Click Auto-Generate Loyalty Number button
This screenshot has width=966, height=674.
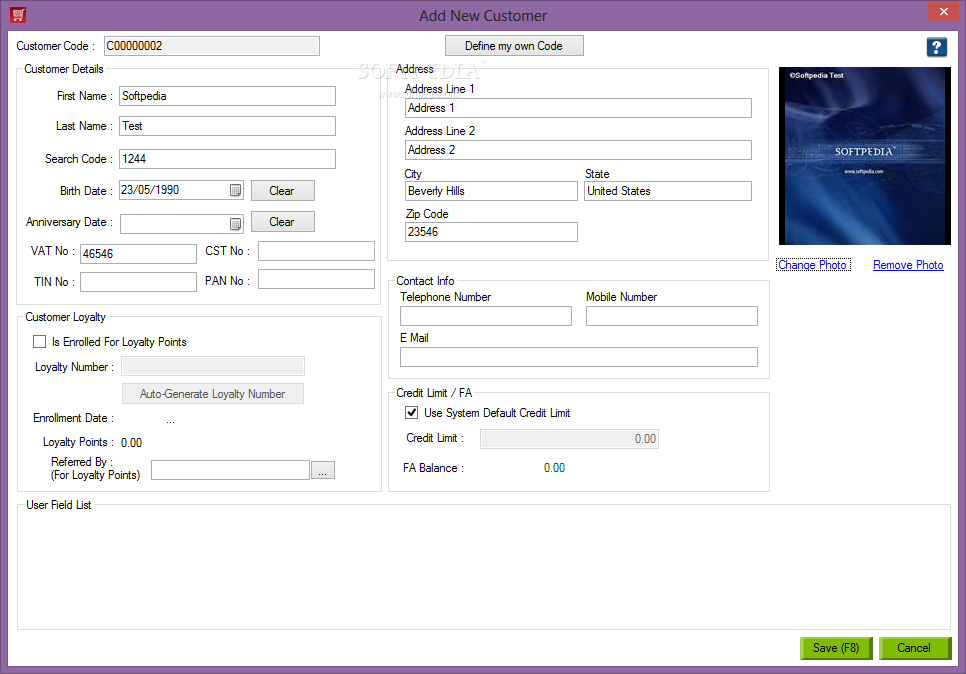tap(213, 394)
